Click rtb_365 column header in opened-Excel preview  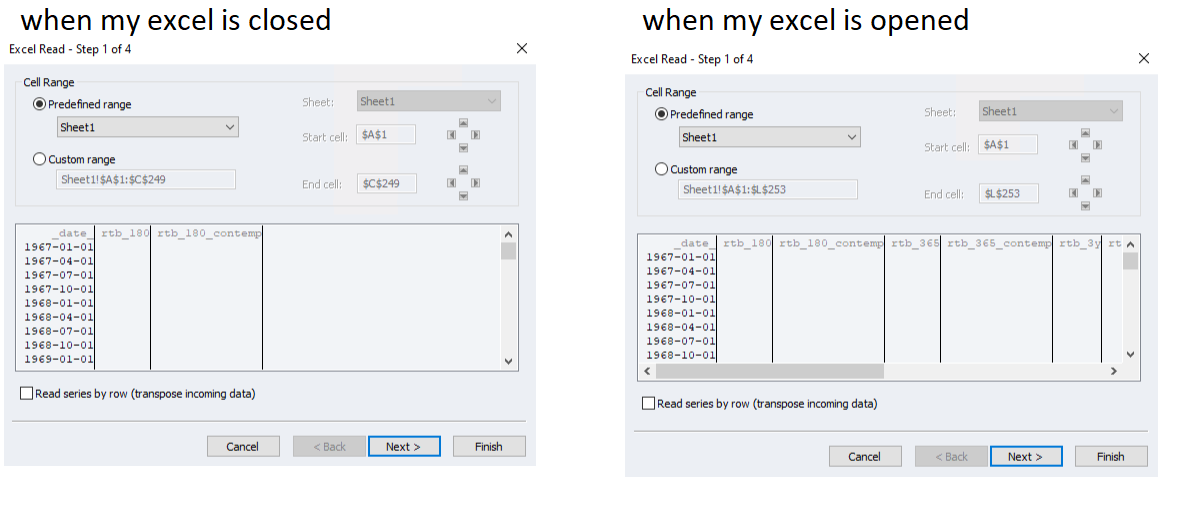(915, 243)
